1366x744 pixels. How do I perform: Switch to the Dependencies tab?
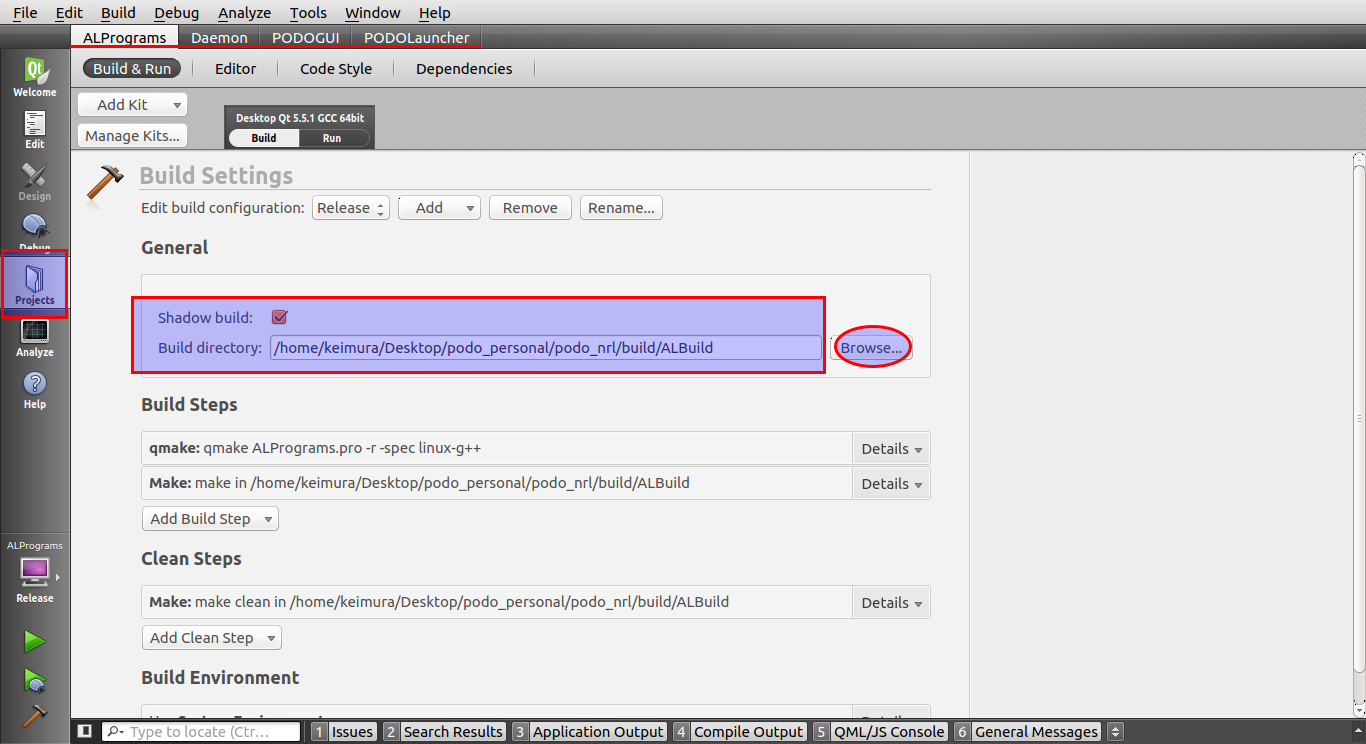point(464,69)
